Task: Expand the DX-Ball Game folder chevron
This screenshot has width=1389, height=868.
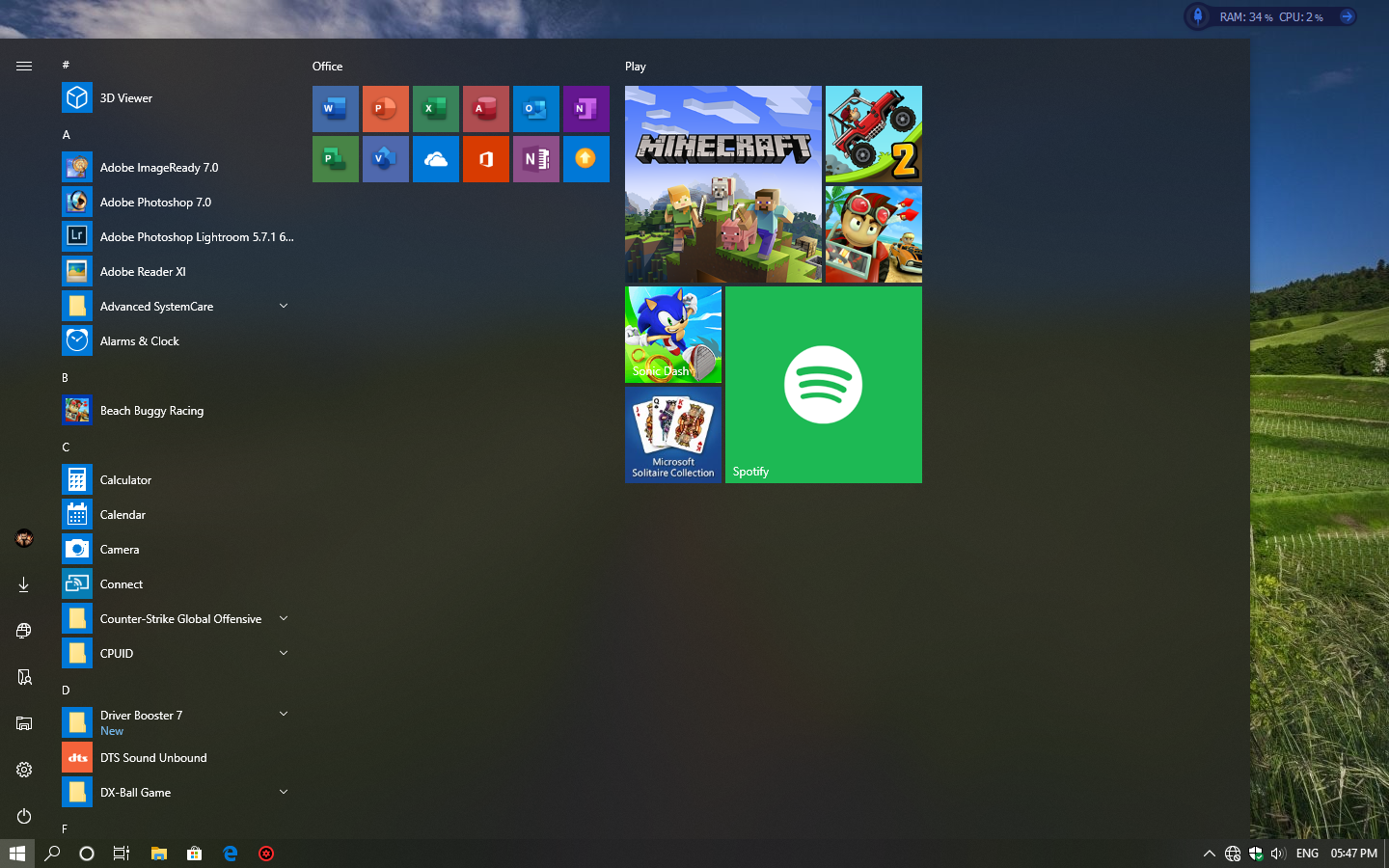Action: pyautogui.click(x=284, y=792)
